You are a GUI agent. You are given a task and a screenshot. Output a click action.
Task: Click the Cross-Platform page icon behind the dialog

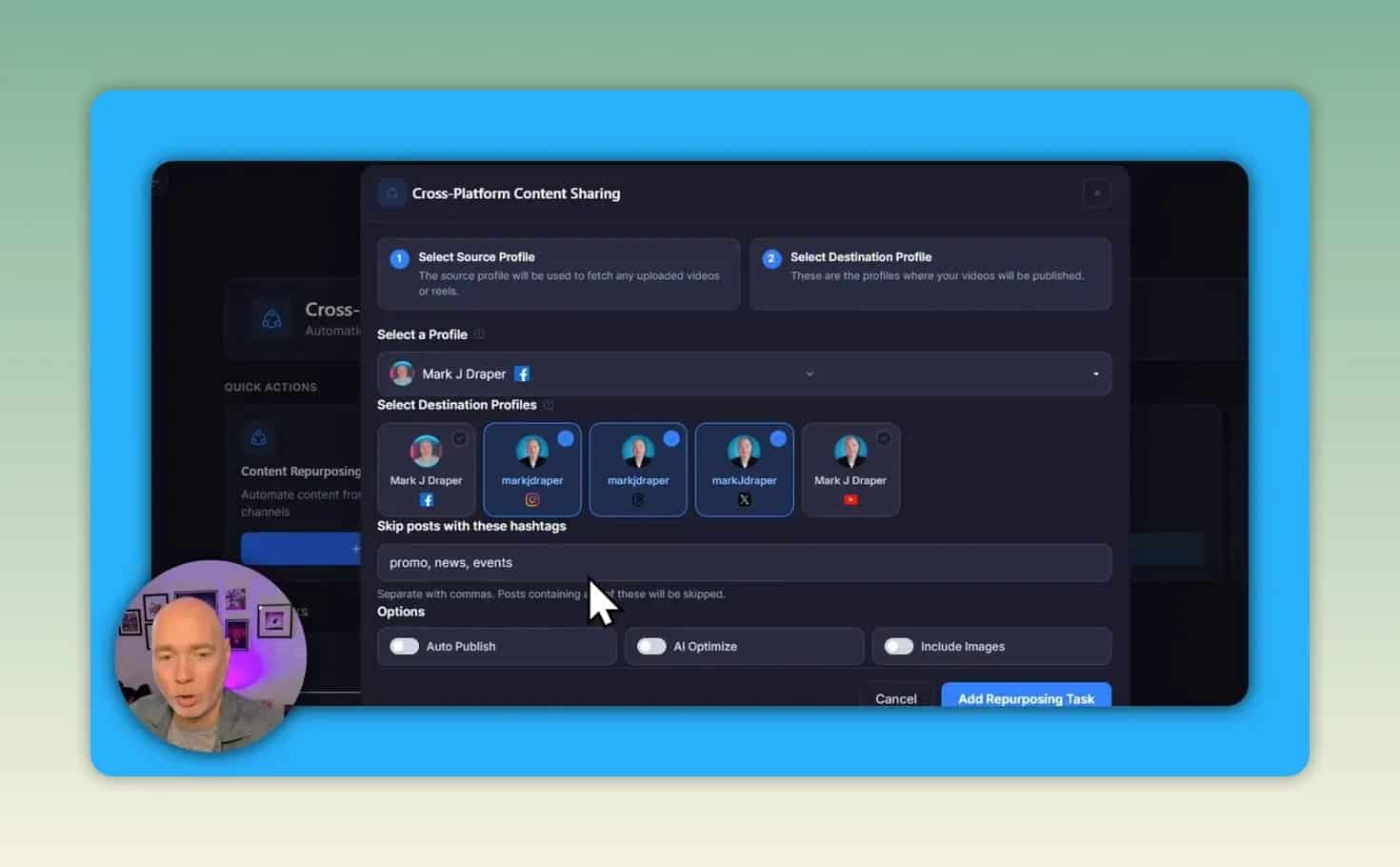[x=271, y=319]
